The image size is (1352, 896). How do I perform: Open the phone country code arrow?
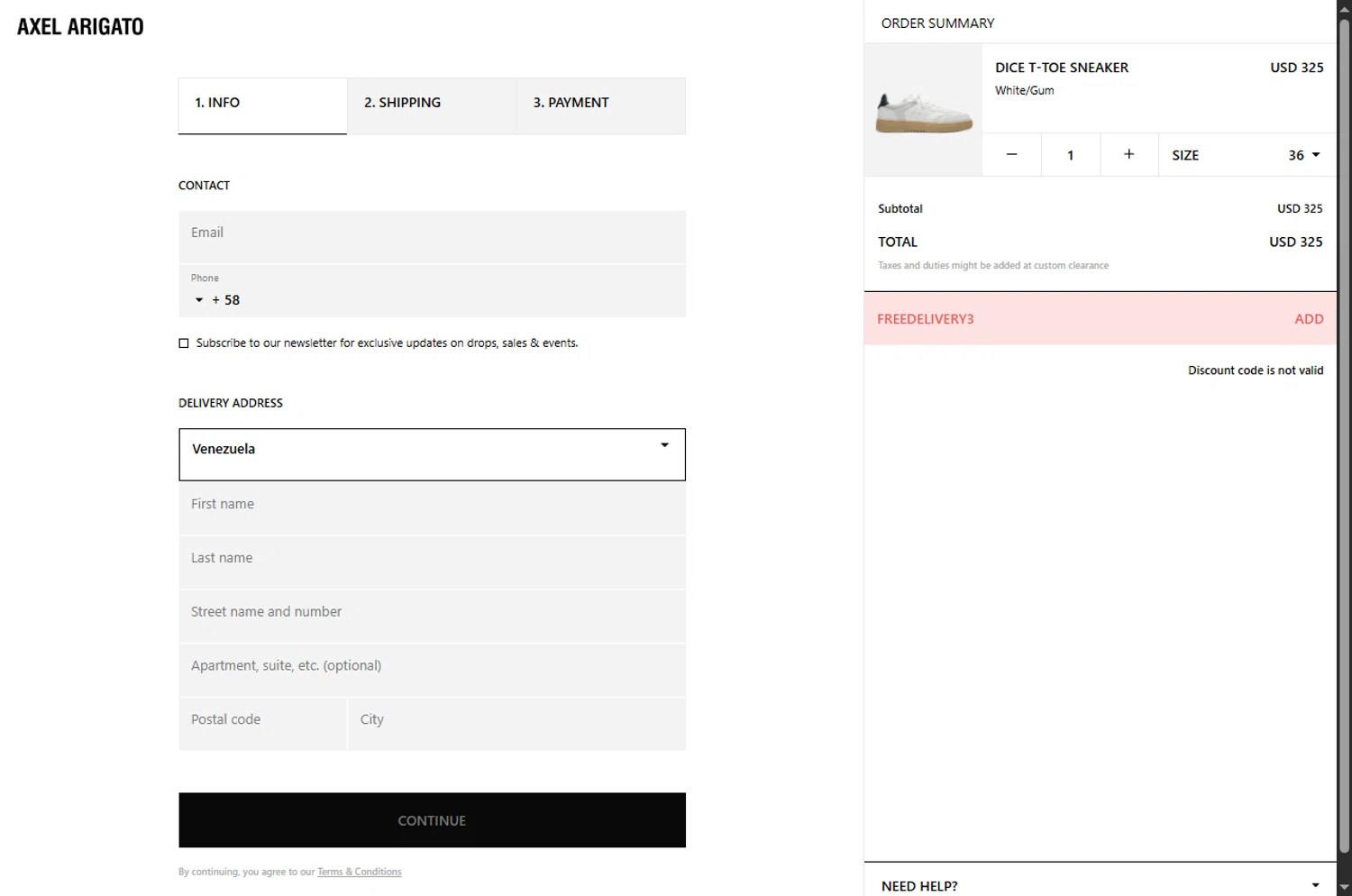(199, 300)
